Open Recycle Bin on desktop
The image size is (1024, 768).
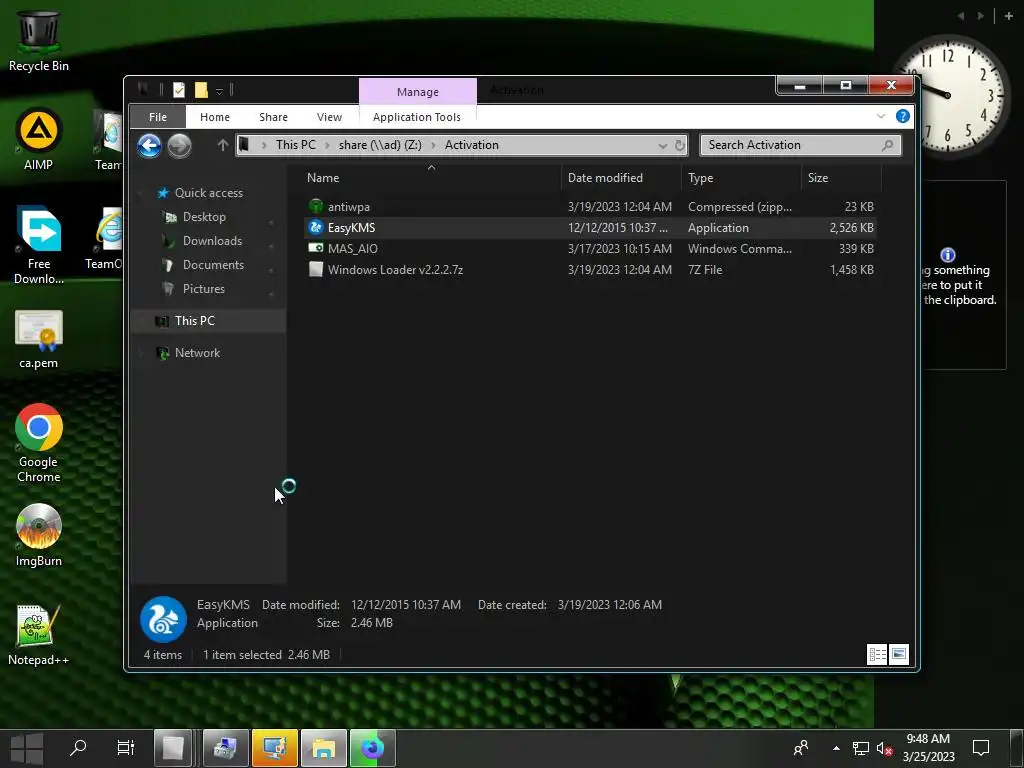(39, 39)
